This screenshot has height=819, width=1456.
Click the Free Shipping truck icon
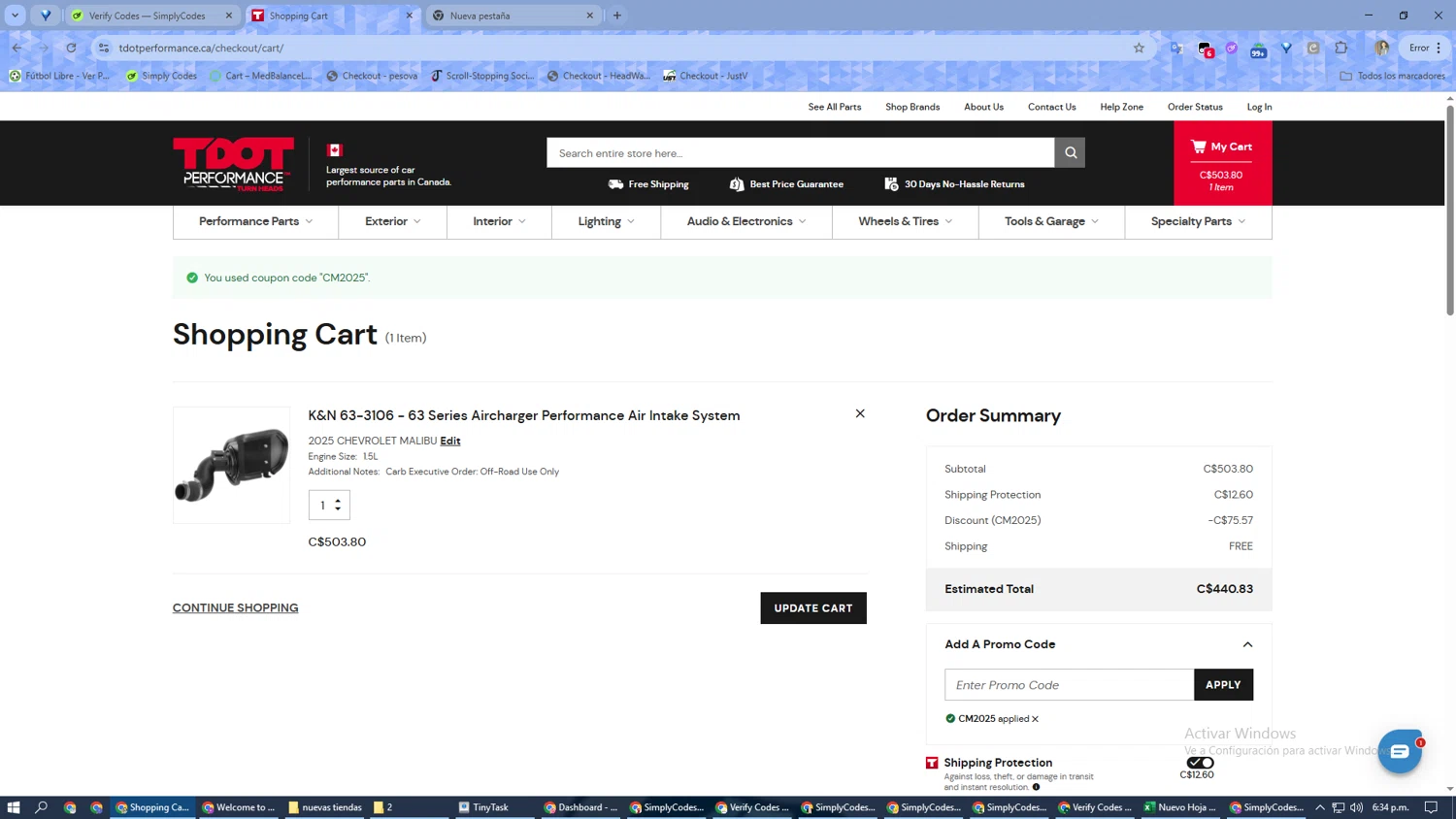click(615, 184)
